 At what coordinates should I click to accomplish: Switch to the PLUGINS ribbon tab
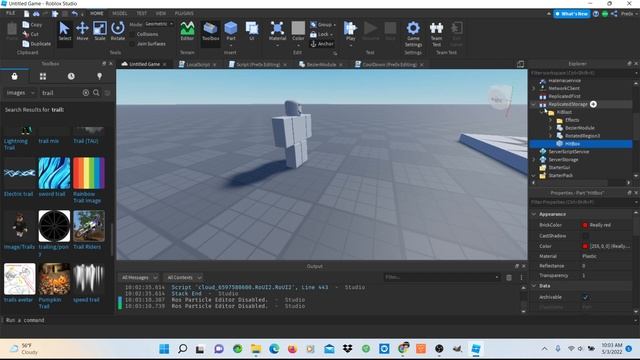(184, 13)
